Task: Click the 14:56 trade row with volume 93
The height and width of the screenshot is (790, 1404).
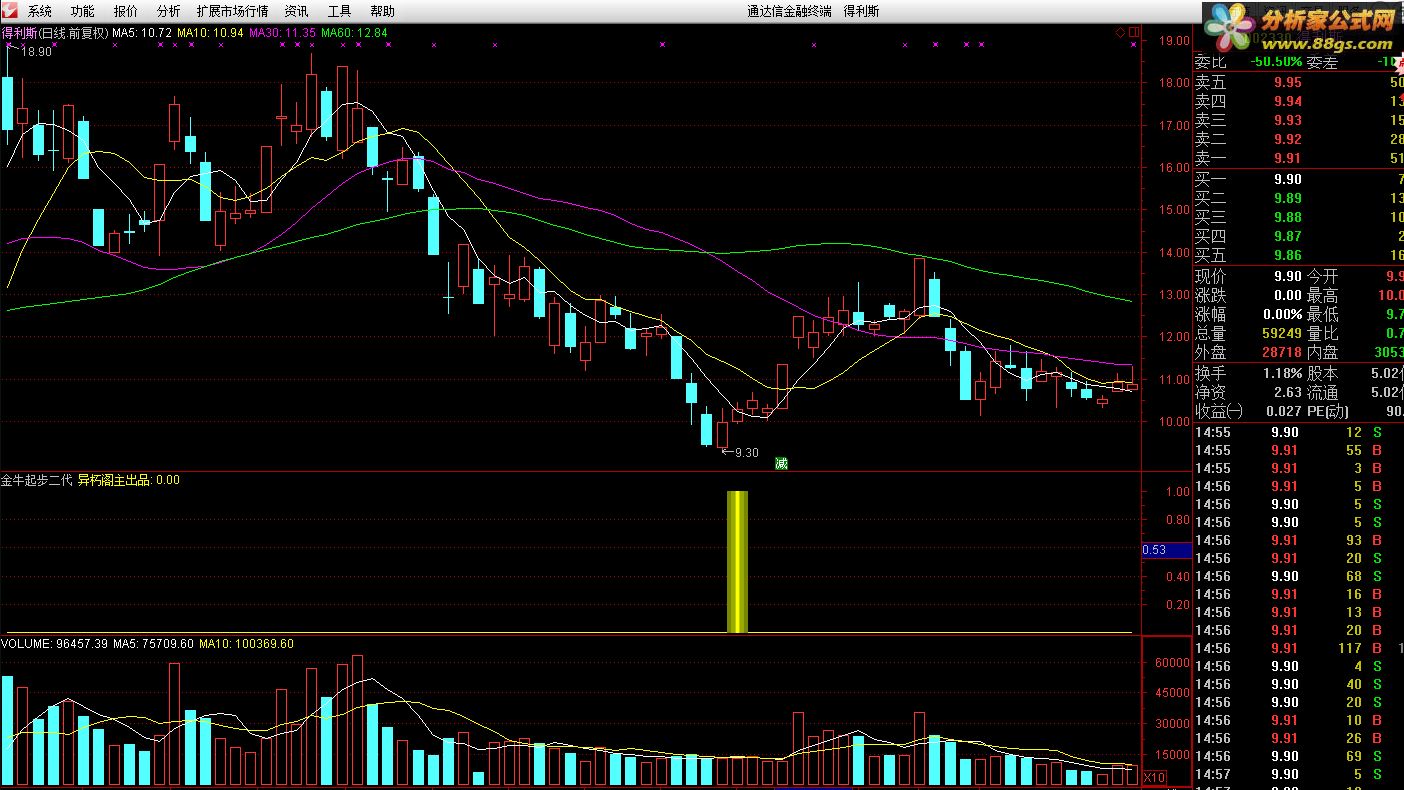Action: point(1299,540)
